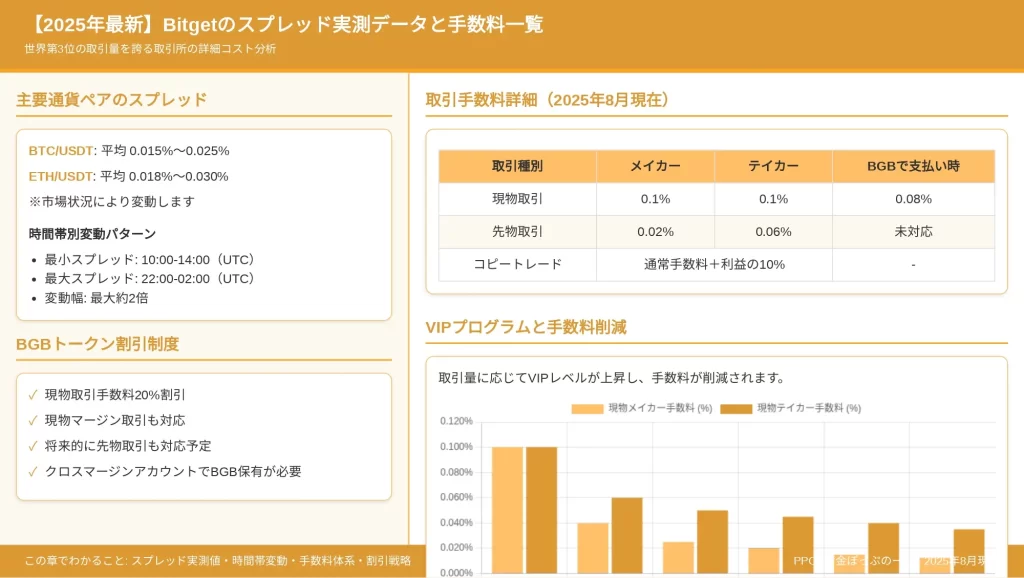Select the 主要通貨ペアのスプレッド section heading
This screenshot has width=1024, height=578.
tap(112, 100)
